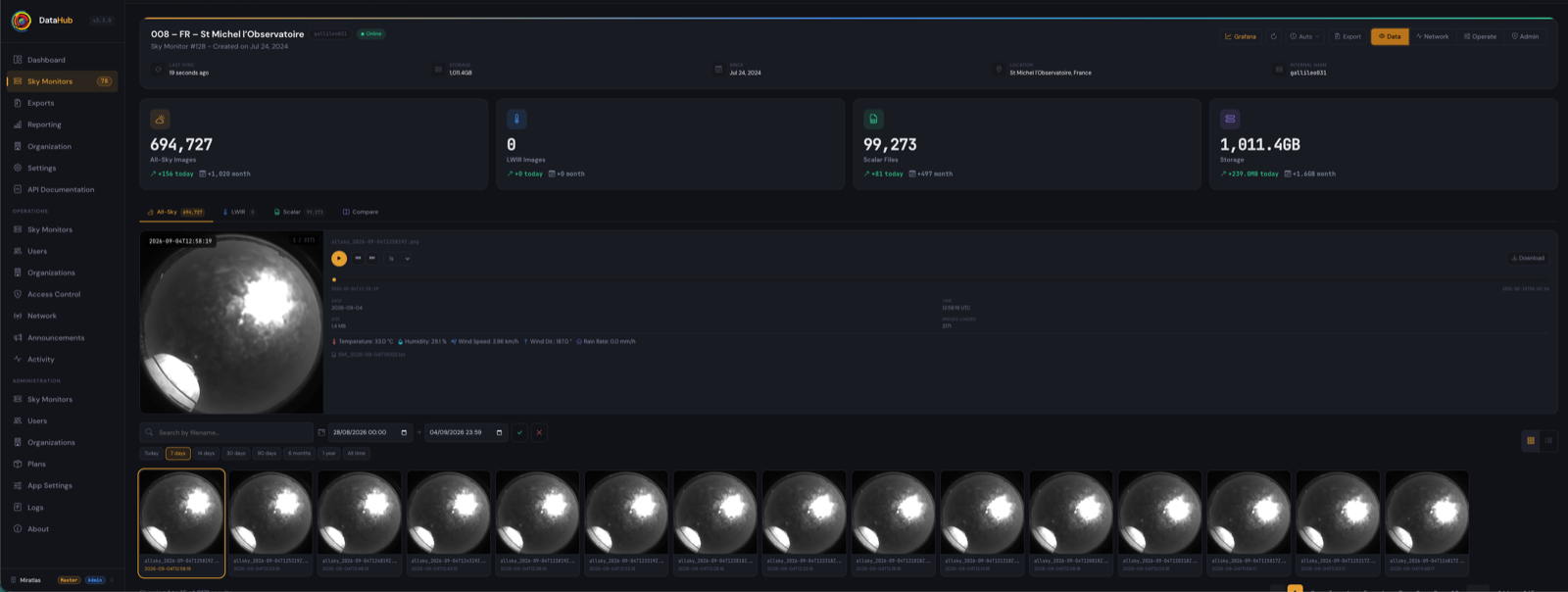Open Dashboard from the sidebar
This screenshot has height=592, width=1568.
coord(62,60)
